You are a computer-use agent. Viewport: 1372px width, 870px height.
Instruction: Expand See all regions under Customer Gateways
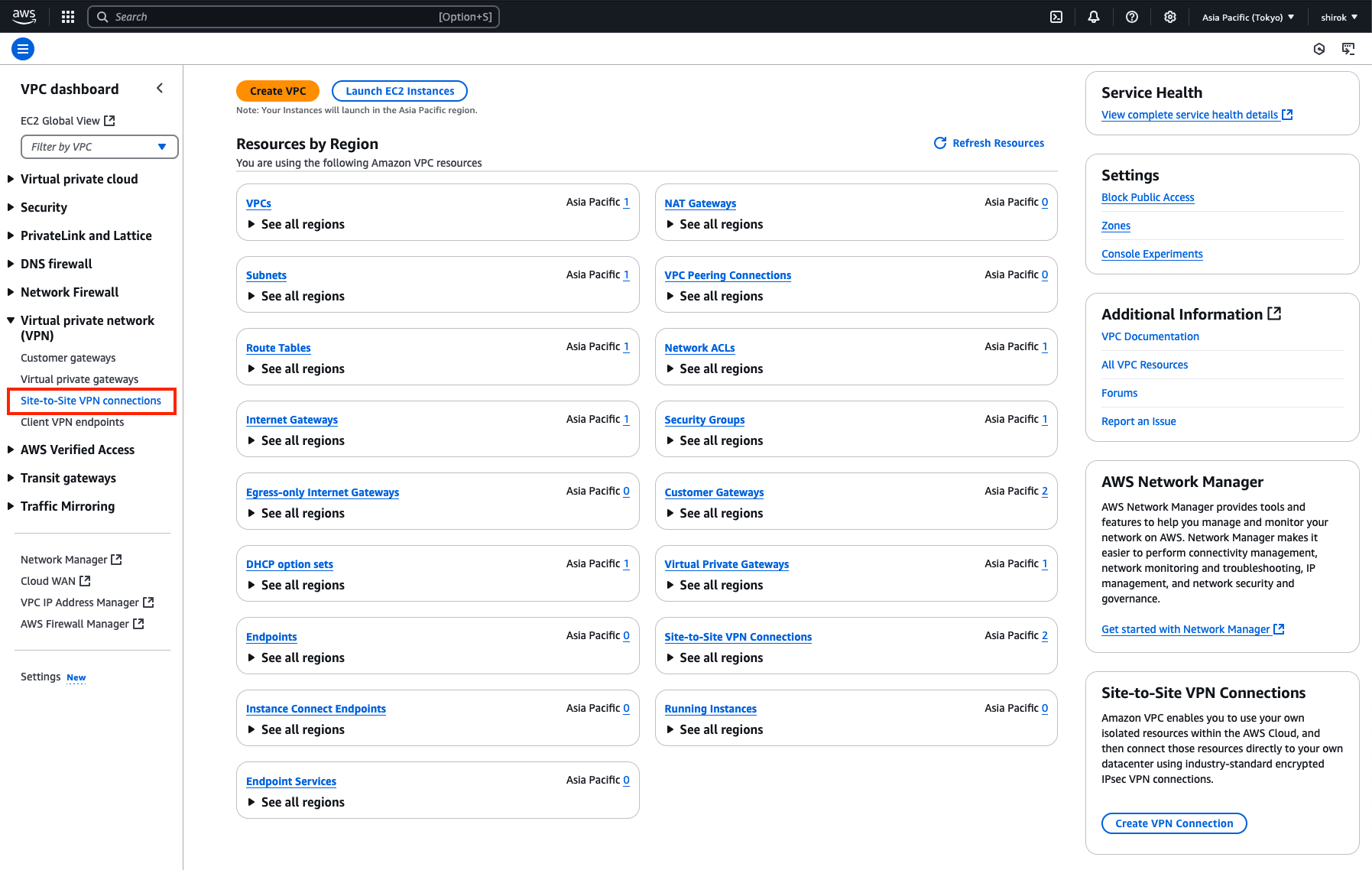(715, 513)
